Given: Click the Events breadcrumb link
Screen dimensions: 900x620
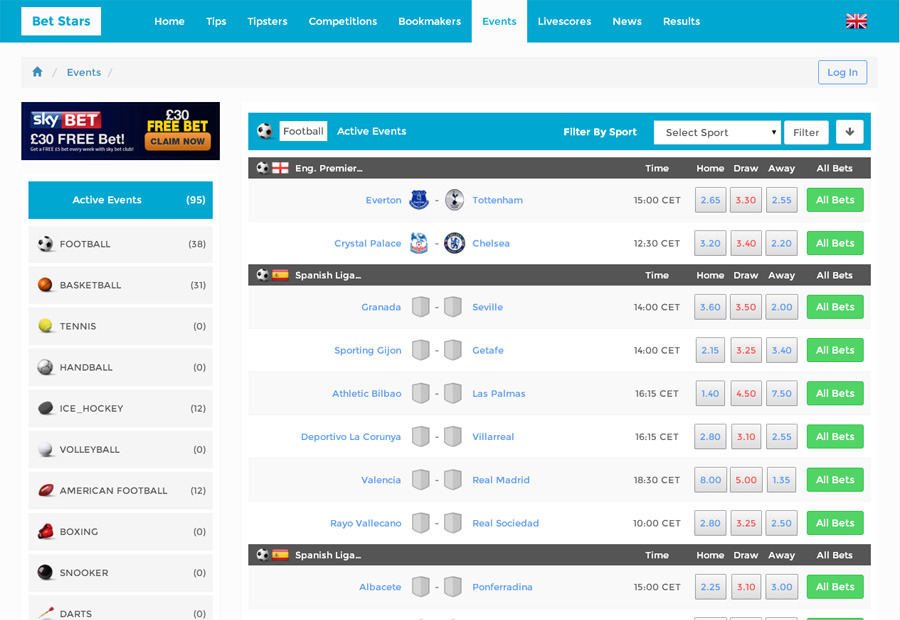Looking at the screenshot, I should click(x=84, y=72).
